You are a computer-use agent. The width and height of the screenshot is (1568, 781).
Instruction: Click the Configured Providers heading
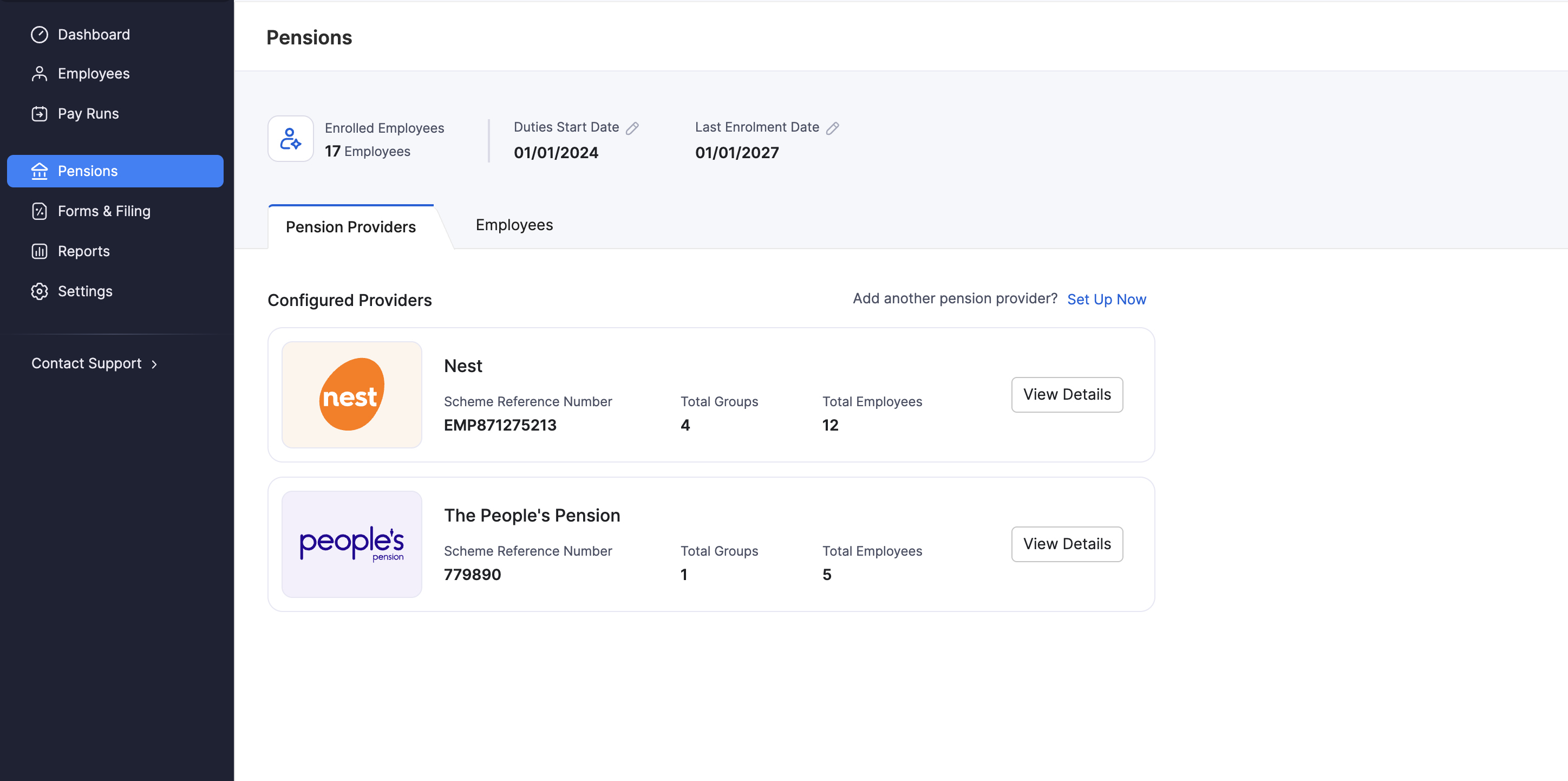350,301
